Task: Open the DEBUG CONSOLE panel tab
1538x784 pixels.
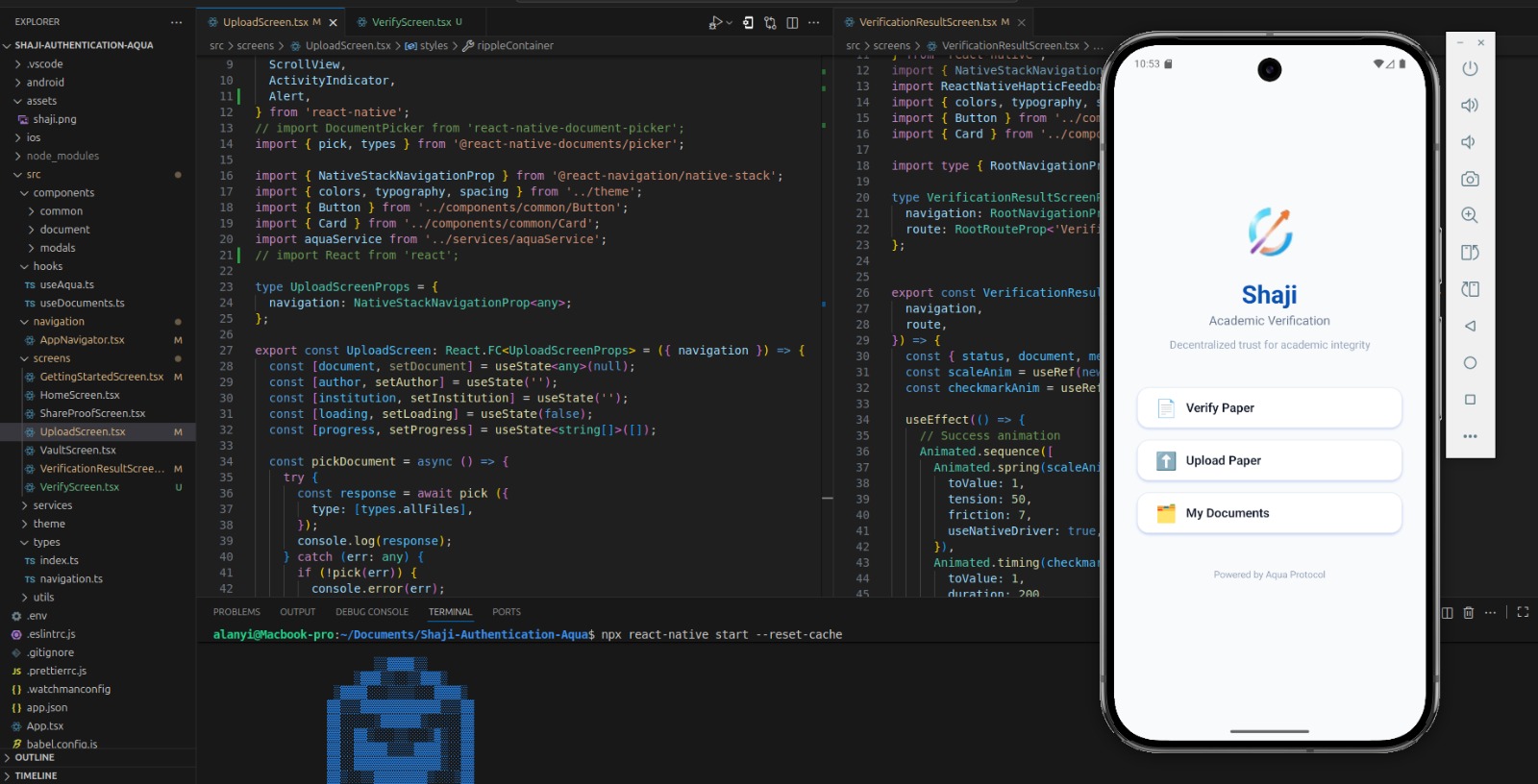Action: click(371, 612)
